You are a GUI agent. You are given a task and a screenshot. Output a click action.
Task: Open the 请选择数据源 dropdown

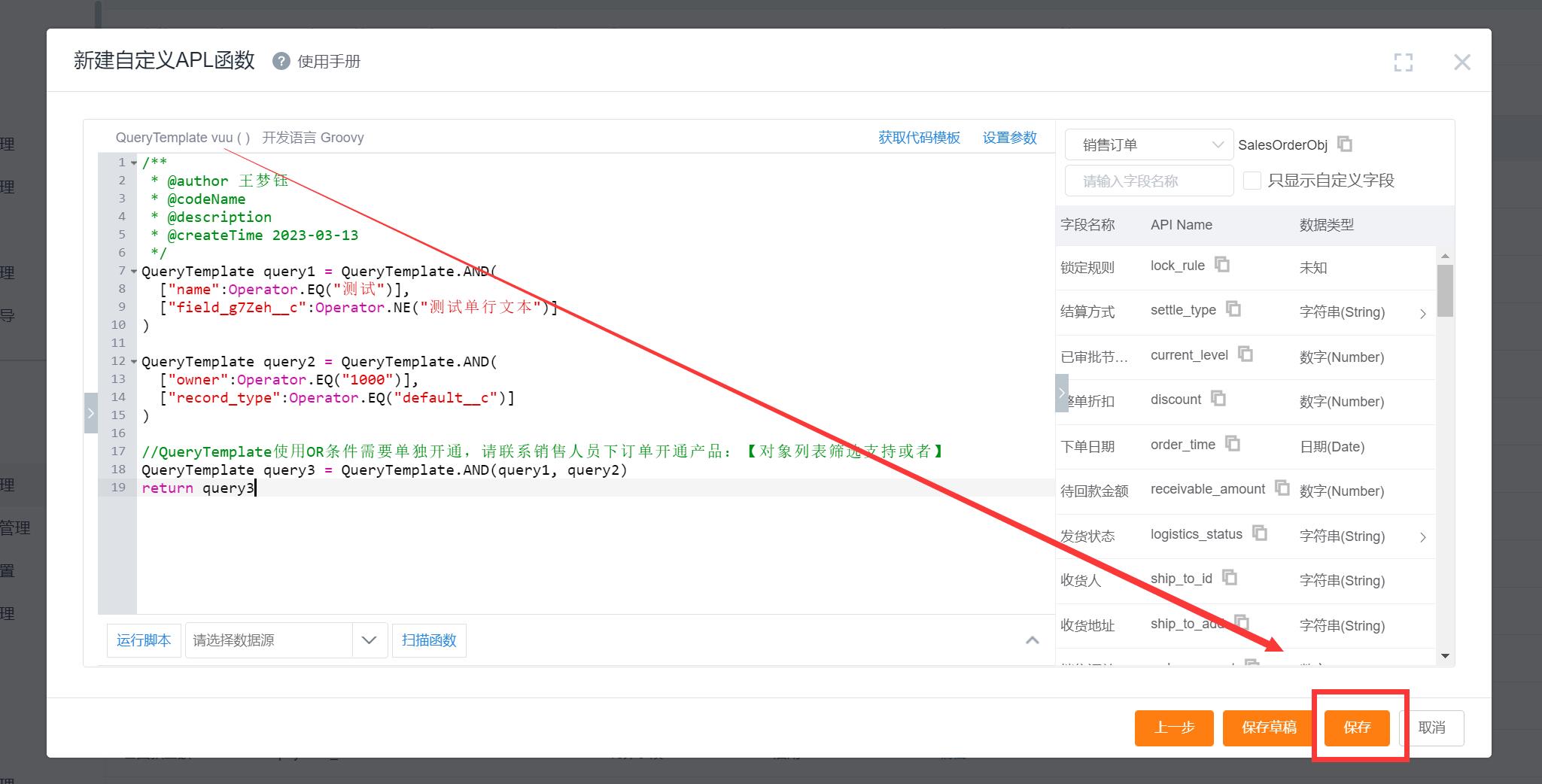tap(286, 640)
